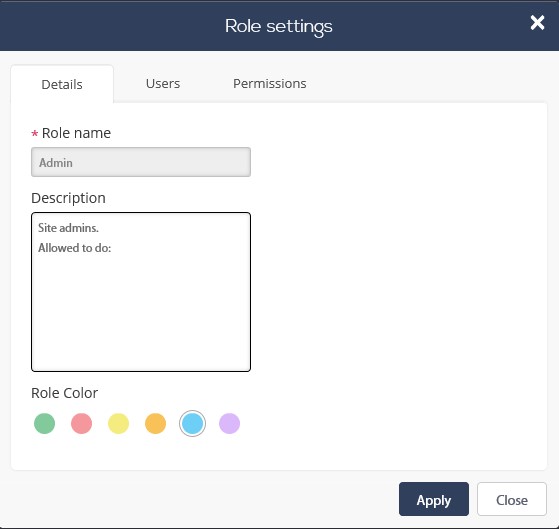Choose the pink role color
The image size is (559, 529).
pyautogui.click(x=81, y=423)
